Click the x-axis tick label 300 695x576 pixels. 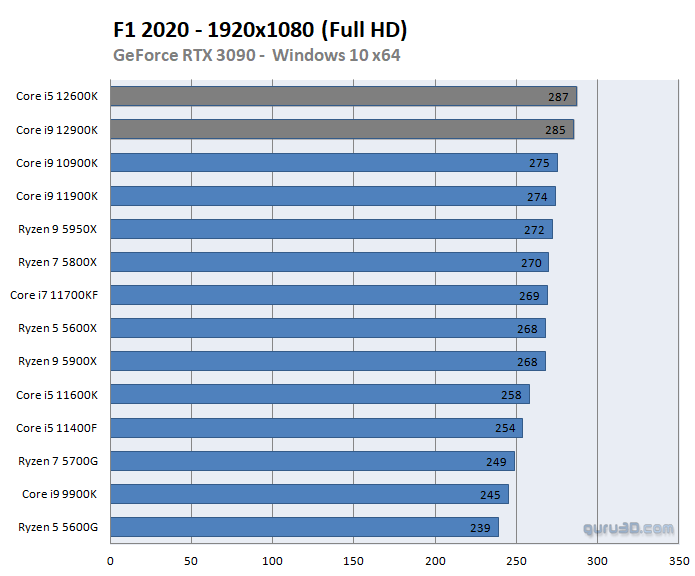coord(597,561)
